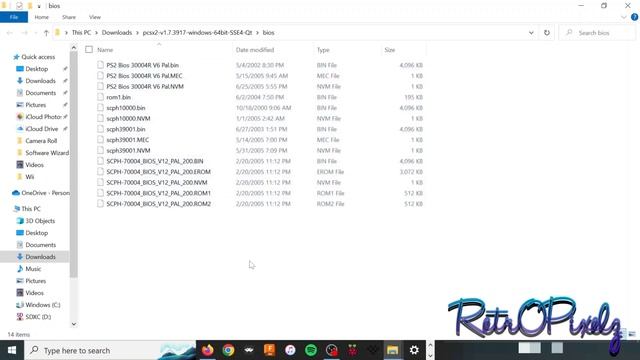The width and height of the screenshot is (640, 360).
Task: Open recent locations dropdown arrow
Action: 36,33
